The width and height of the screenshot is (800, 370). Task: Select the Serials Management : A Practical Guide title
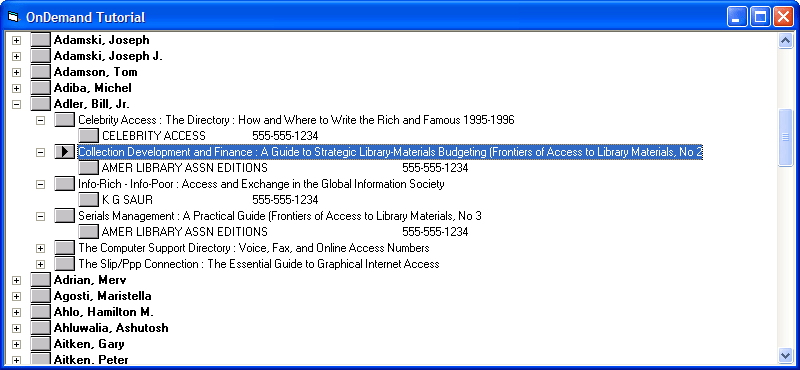tap(280, 216)
